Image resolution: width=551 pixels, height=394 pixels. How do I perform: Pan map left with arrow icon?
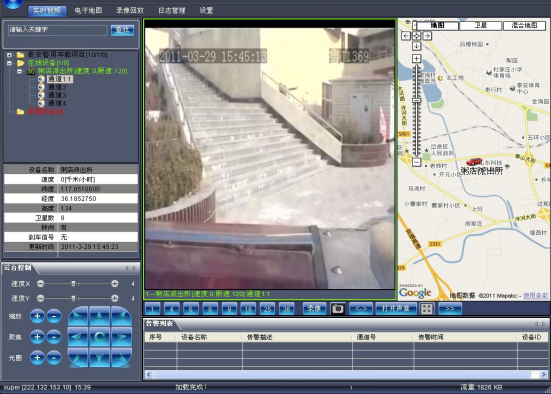[x=406, y=36]
